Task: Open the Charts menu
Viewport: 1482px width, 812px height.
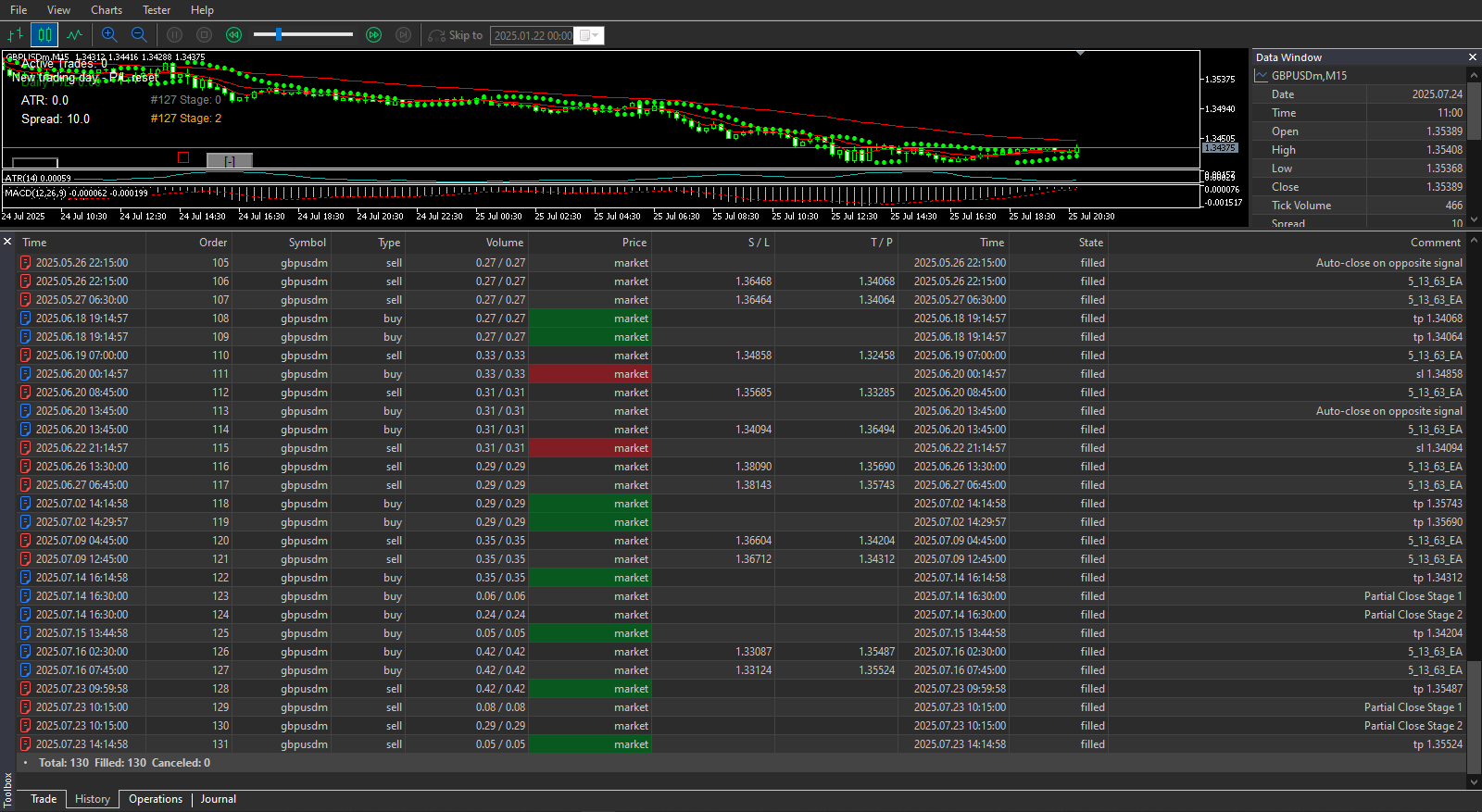Action: [x=107, y=10]
